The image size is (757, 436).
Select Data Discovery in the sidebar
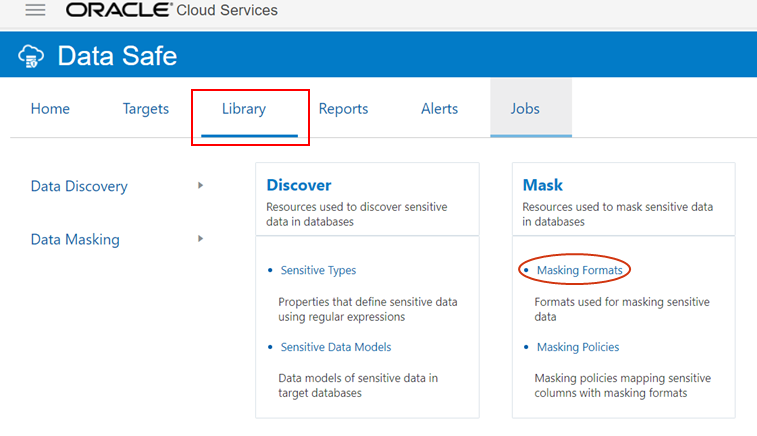click(x=79, y=186)
